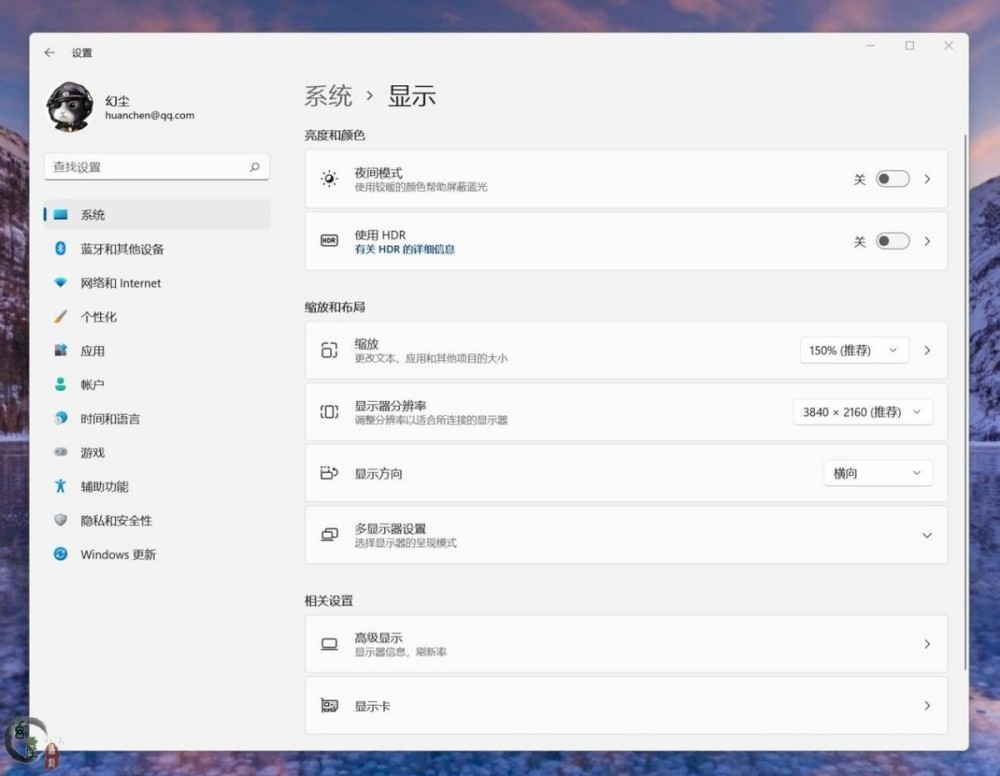Viewport: 1000px width, 776px height.
Task: Click the 高级显示 monitor icon
Action: click(329, 644)
